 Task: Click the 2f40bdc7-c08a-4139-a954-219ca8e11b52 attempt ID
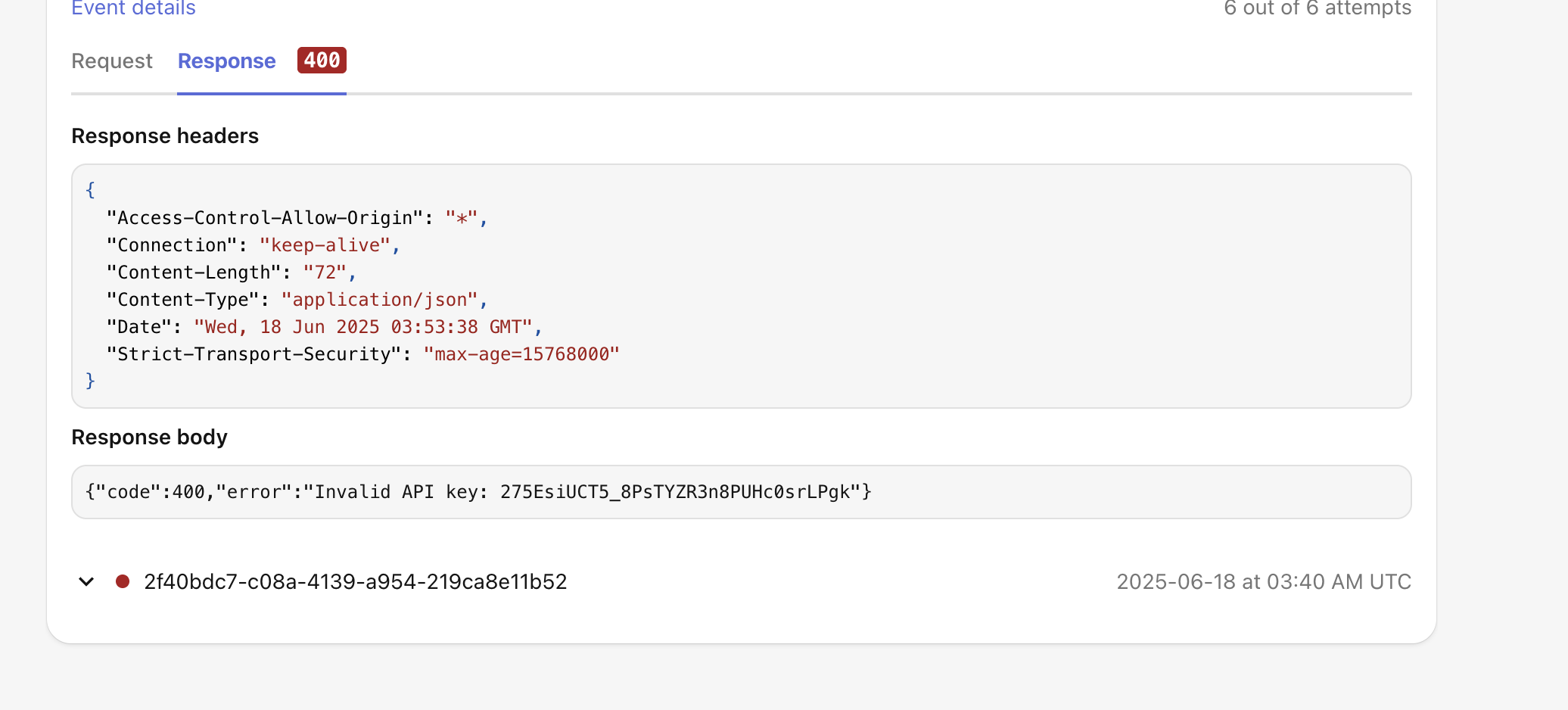click(x=356, y=581)
